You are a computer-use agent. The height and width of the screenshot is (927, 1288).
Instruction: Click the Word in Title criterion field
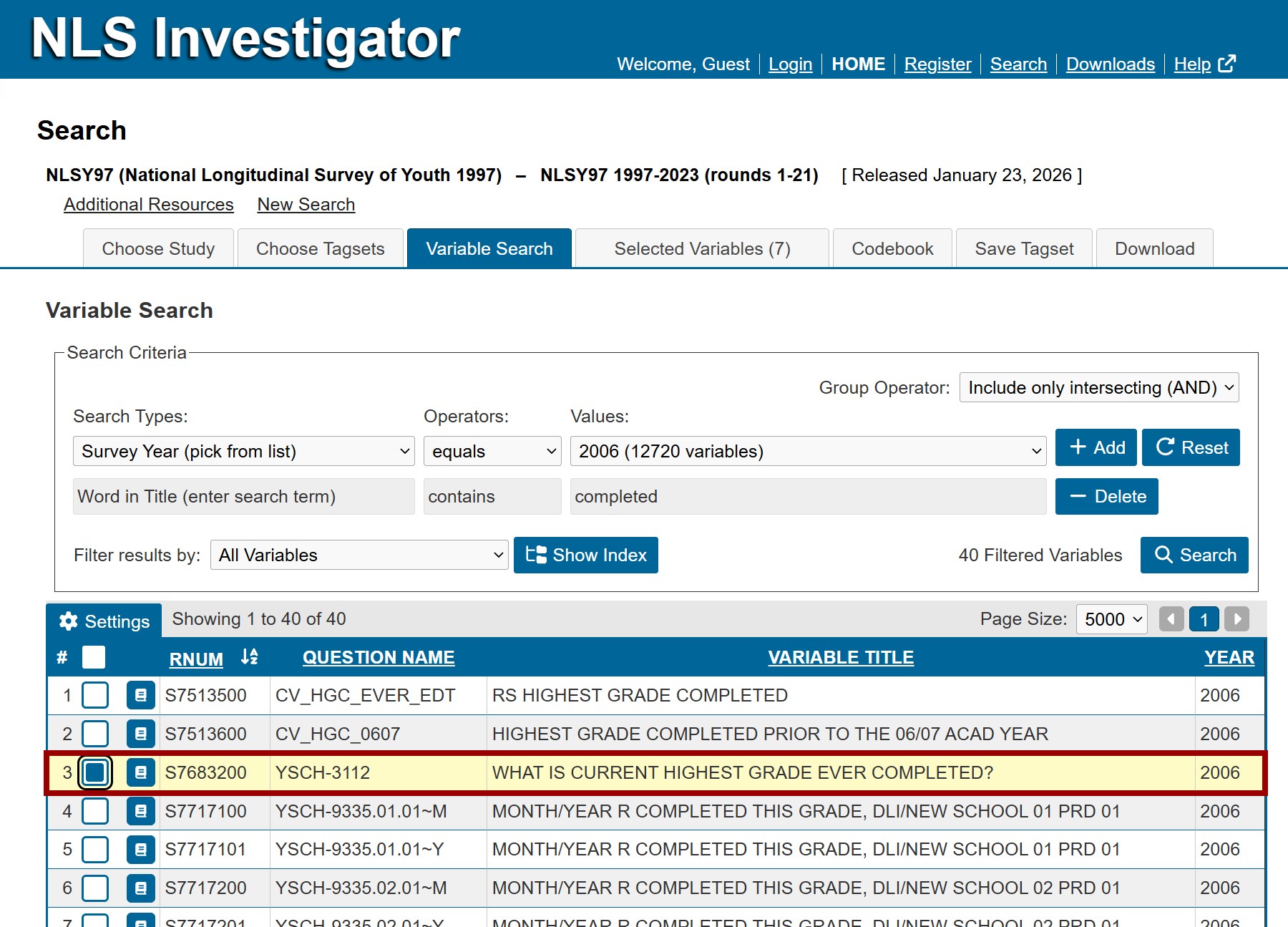[x=244, y=496]
